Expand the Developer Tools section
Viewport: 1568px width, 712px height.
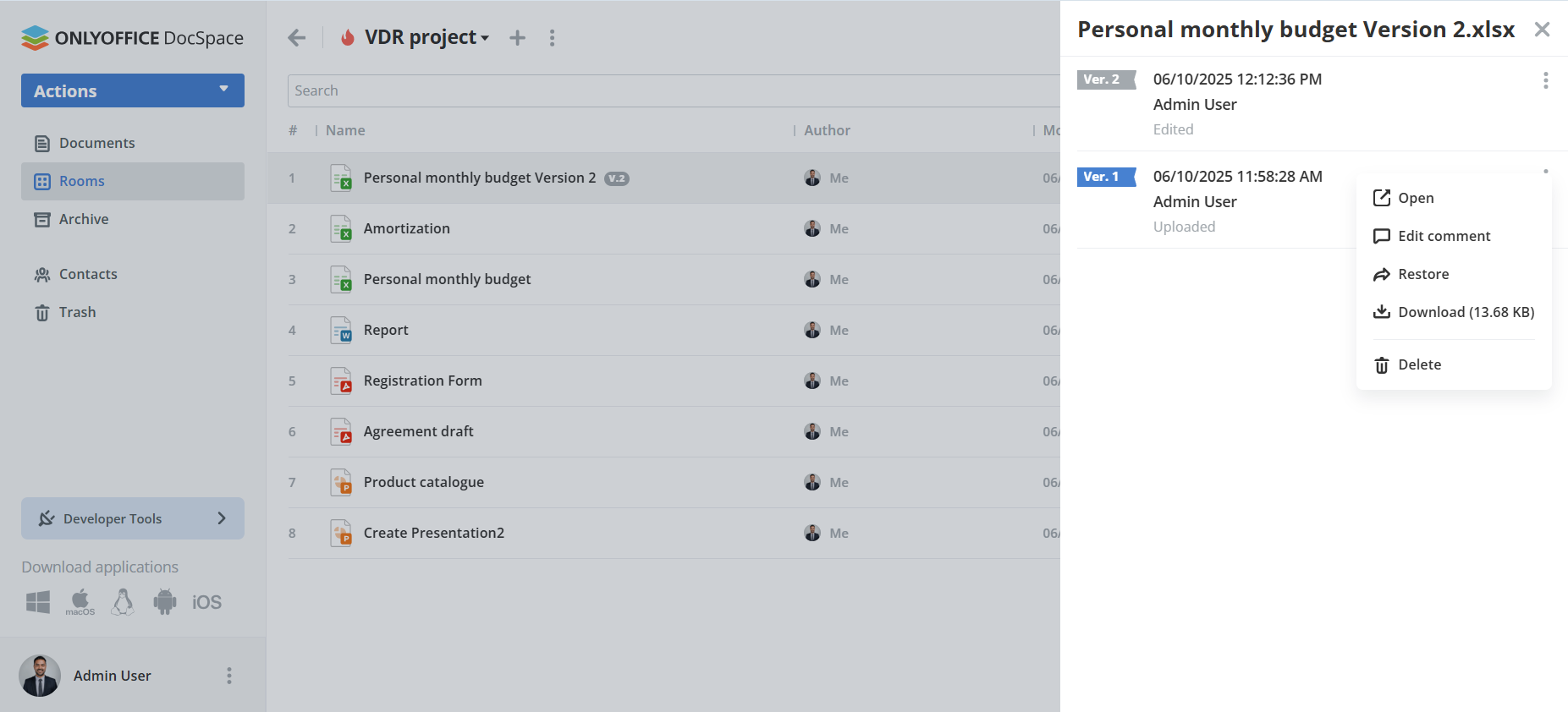click(133, 518)
